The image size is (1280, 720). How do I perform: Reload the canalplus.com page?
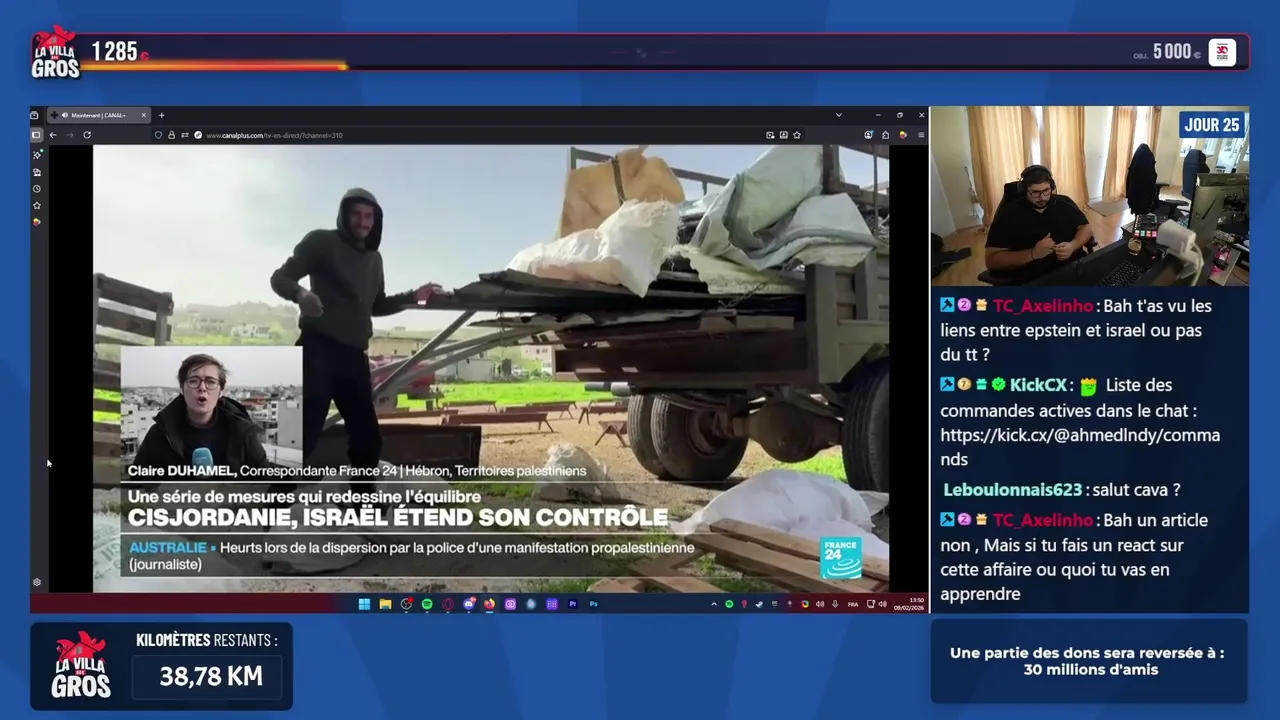tap(87, 135)
